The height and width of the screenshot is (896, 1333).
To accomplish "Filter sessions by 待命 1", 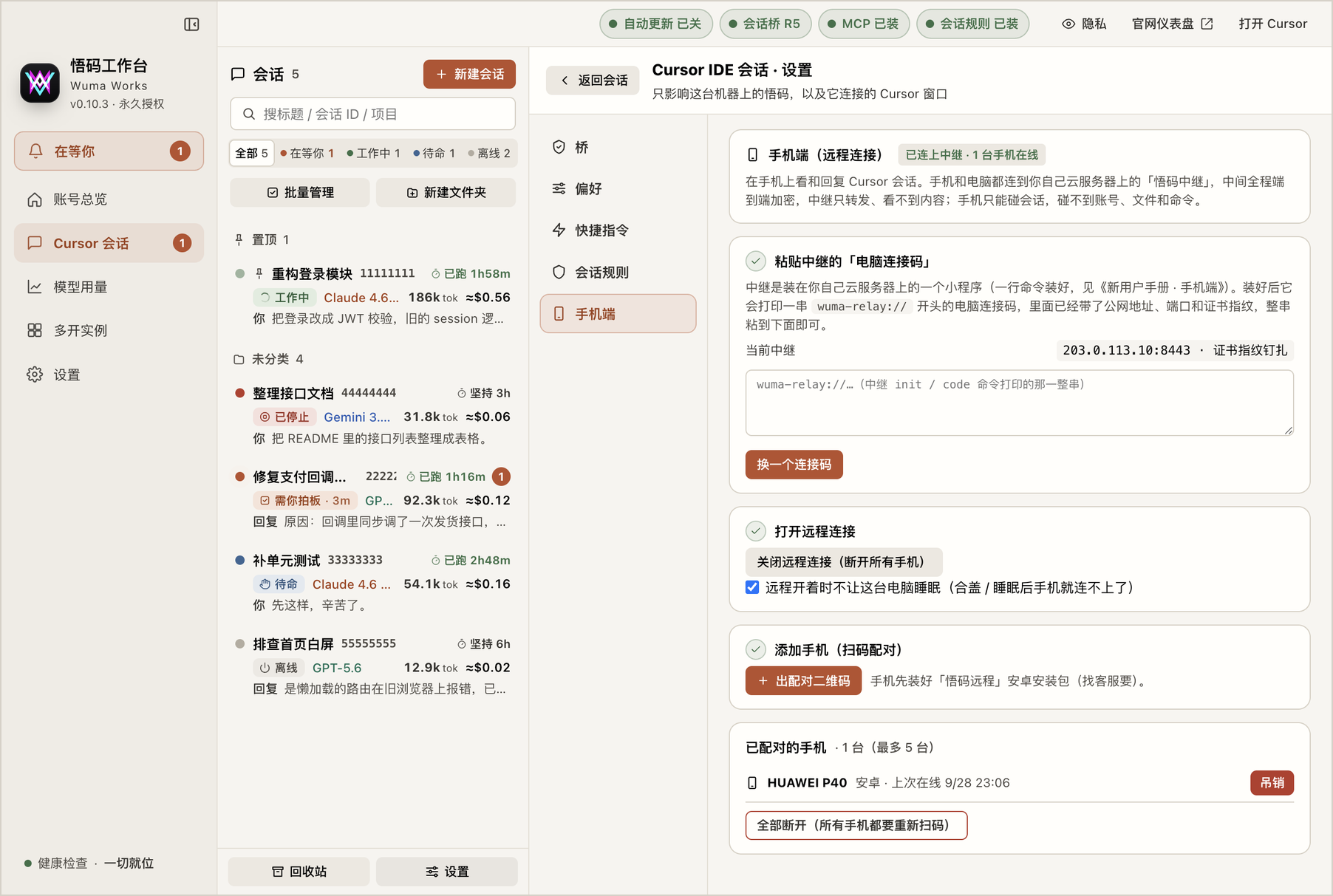I will 434,153.
